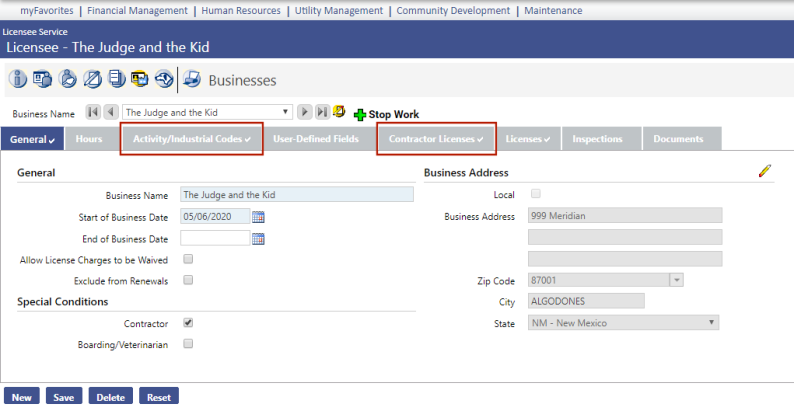The height and width of the screenshot is (418, 794).
Task: Switch to Activity/Industrial Codes tab
Action: click(191, 139)
